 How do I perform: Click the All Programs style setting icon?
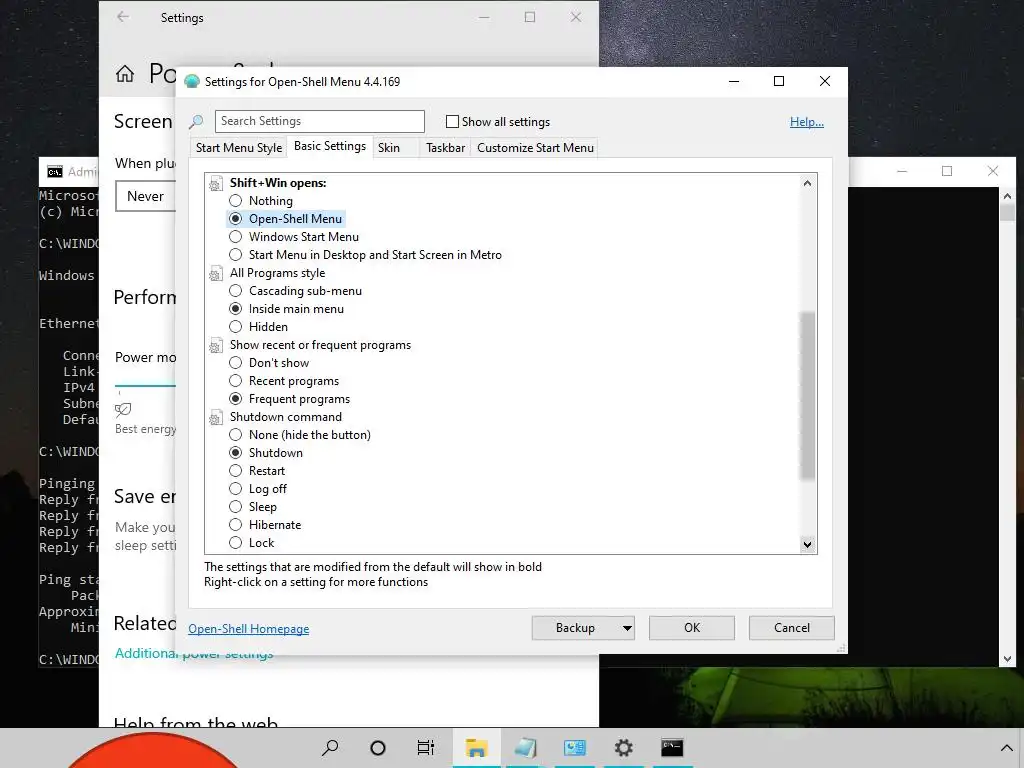[216, 274]
